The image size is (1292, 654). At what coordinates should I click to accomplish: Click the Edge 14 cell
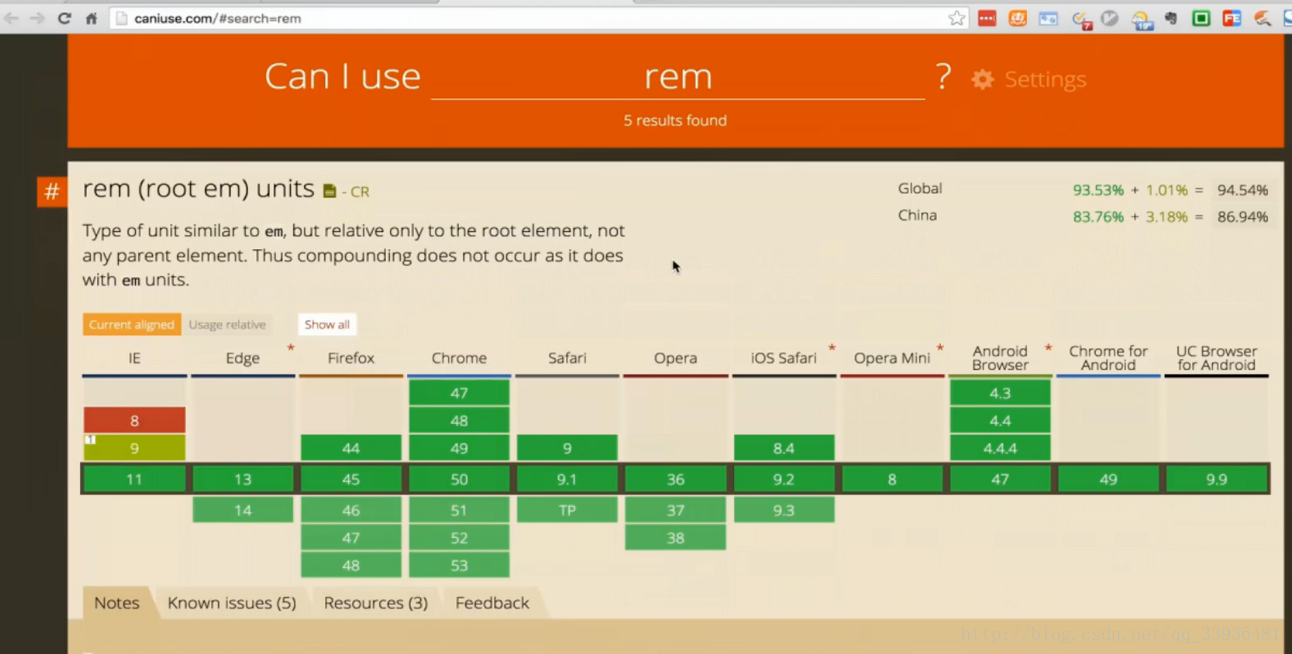(243, 510)
